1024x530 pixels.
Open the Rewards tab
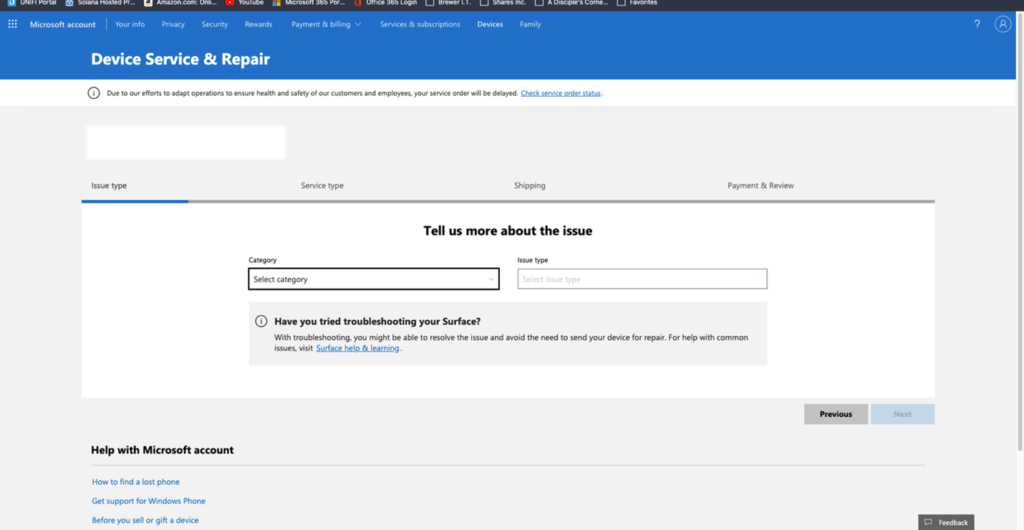(x=259, y=24)
